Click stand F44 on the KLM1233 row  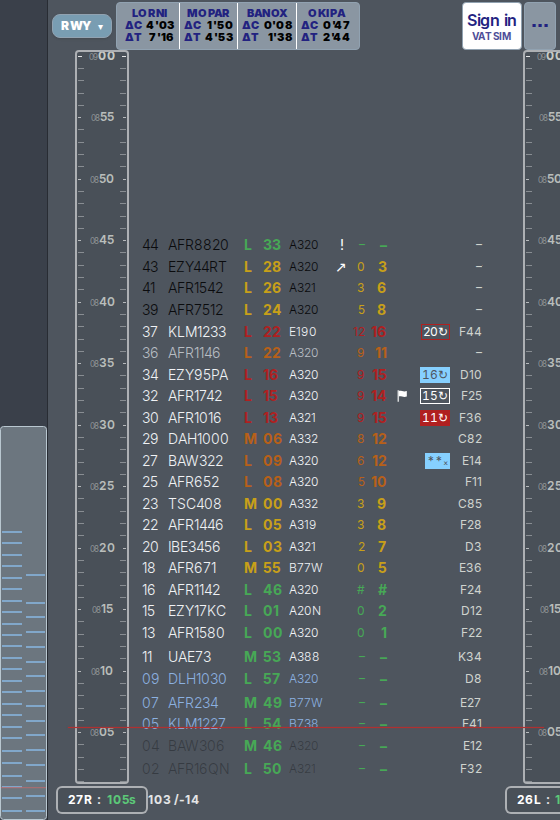[x=470, y=332]
